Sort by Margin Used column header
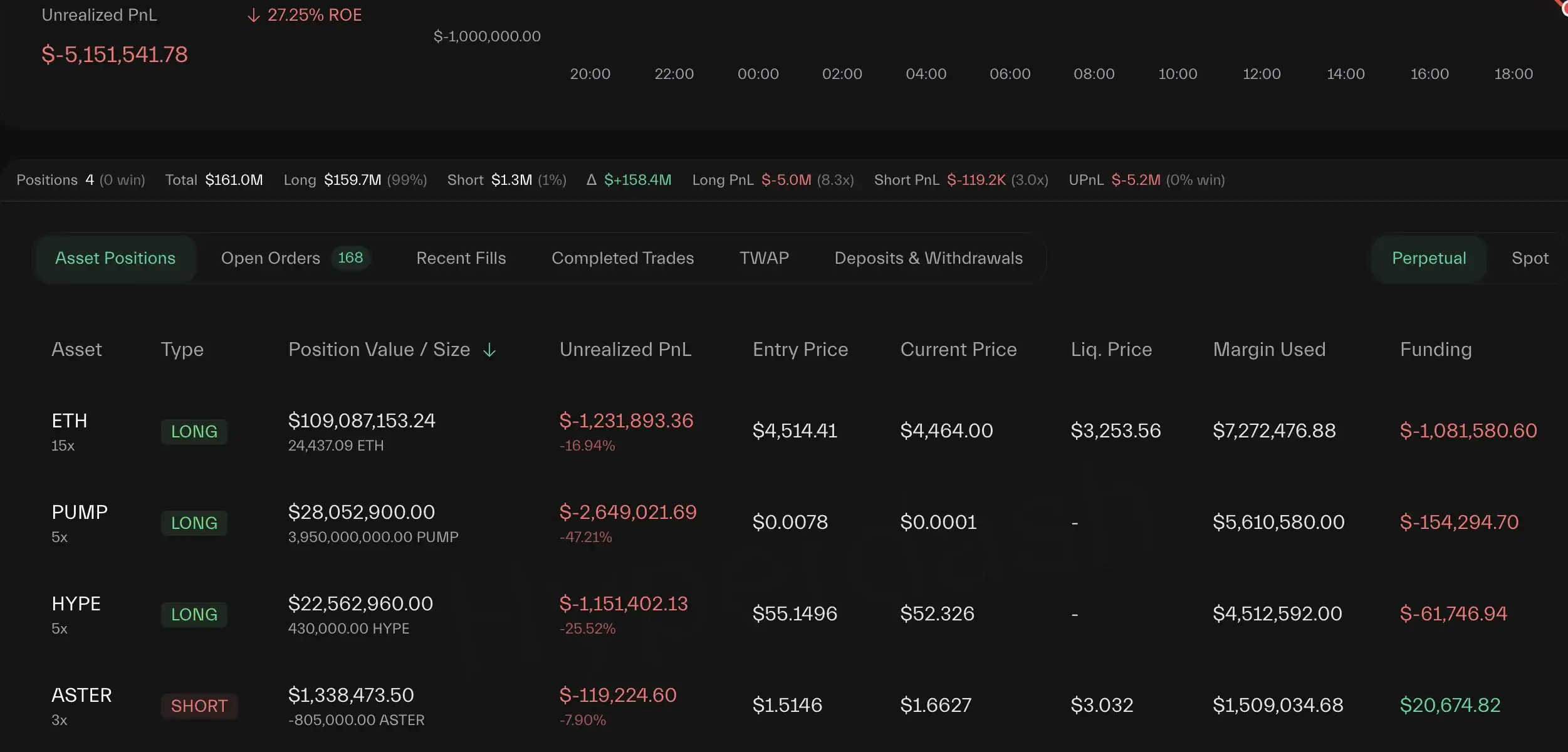 click(x=1269, y=350)
